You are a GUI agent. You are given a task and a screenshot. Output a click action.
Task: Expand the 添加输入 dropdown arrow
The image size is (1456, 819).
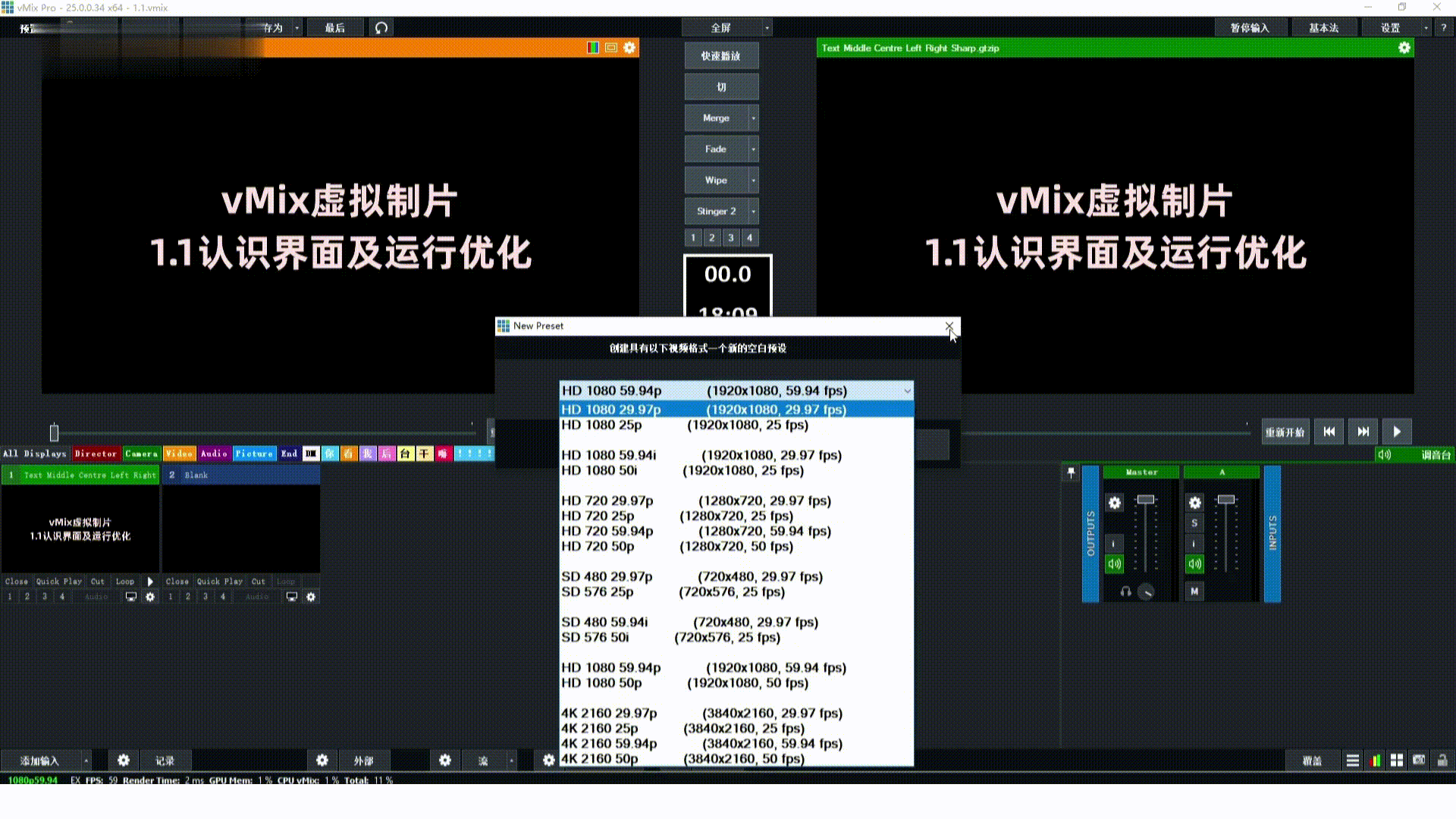[x=86, y=760]
